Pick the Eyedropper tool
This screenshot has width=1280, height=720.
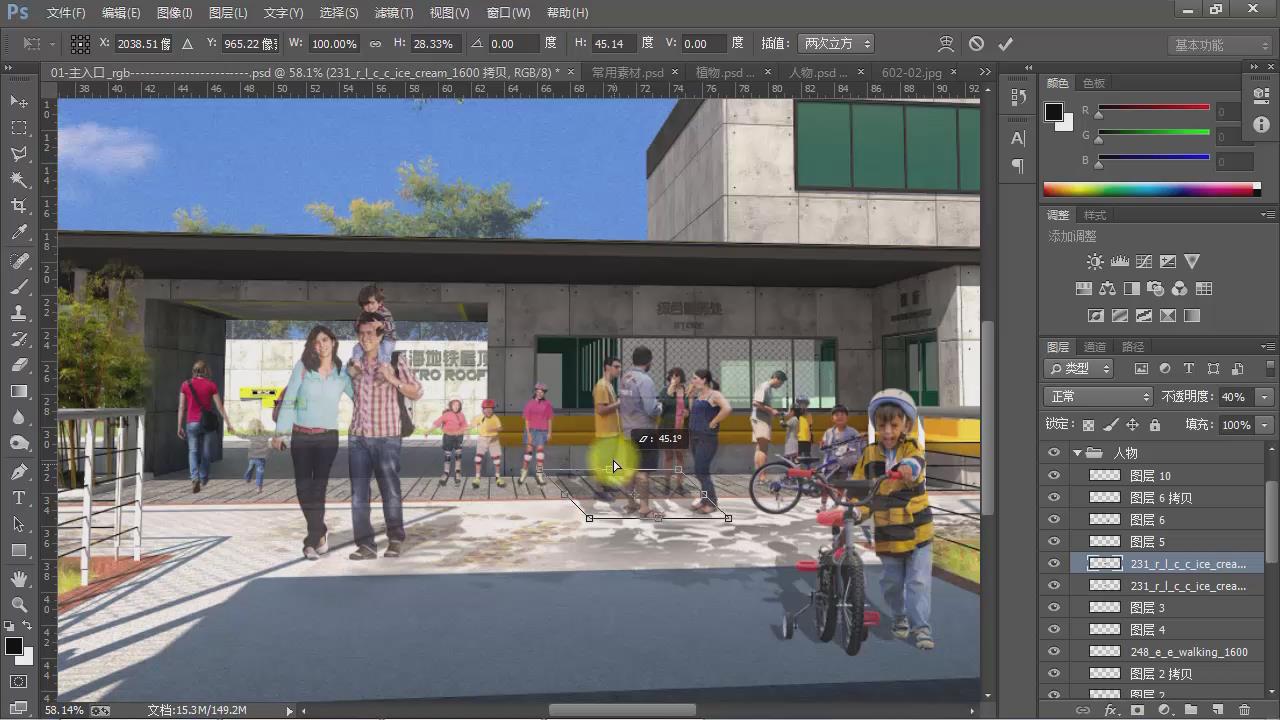[19, 233]
